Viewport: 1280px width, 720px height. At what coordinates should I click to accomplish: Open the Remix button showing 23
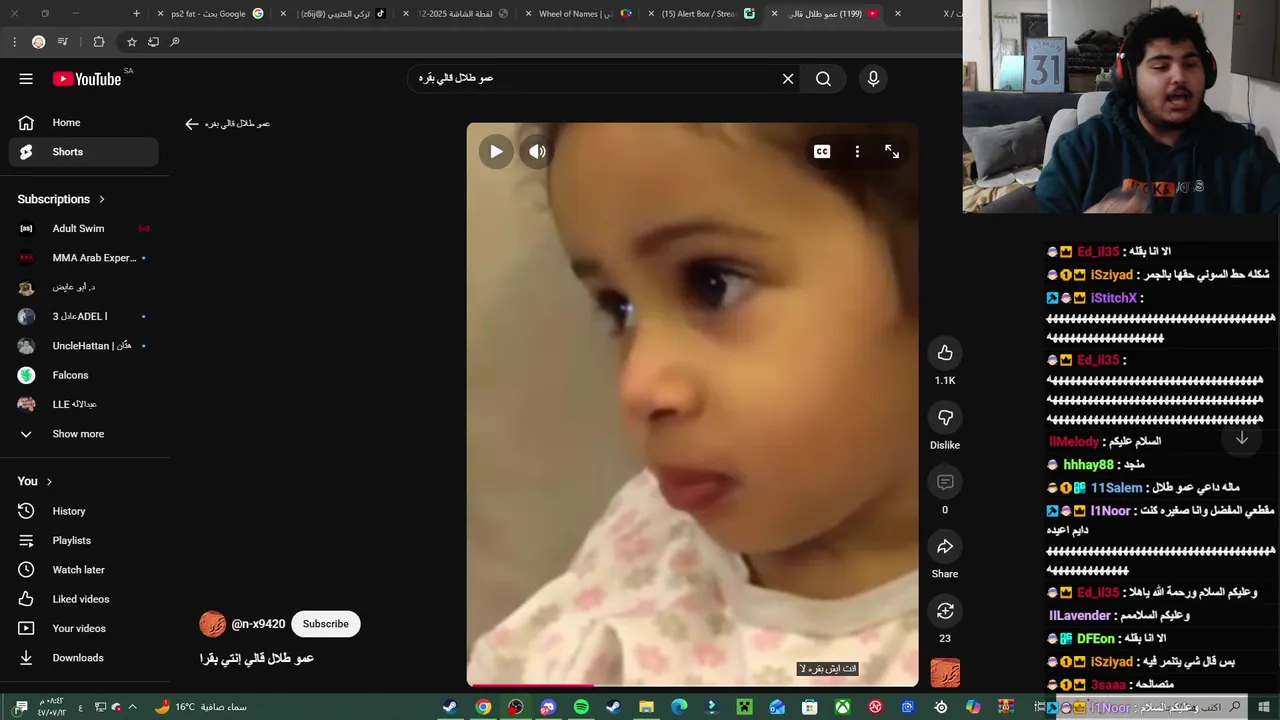tap(945, 610)
